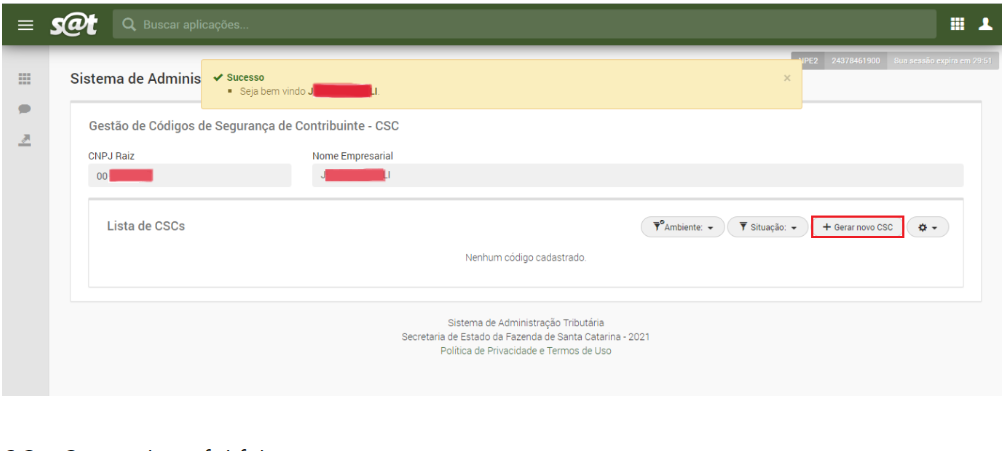Focus the 'Buscar aplicações' search field
The width and height of the screenshot is (1005, 451).
coord(400,24)
